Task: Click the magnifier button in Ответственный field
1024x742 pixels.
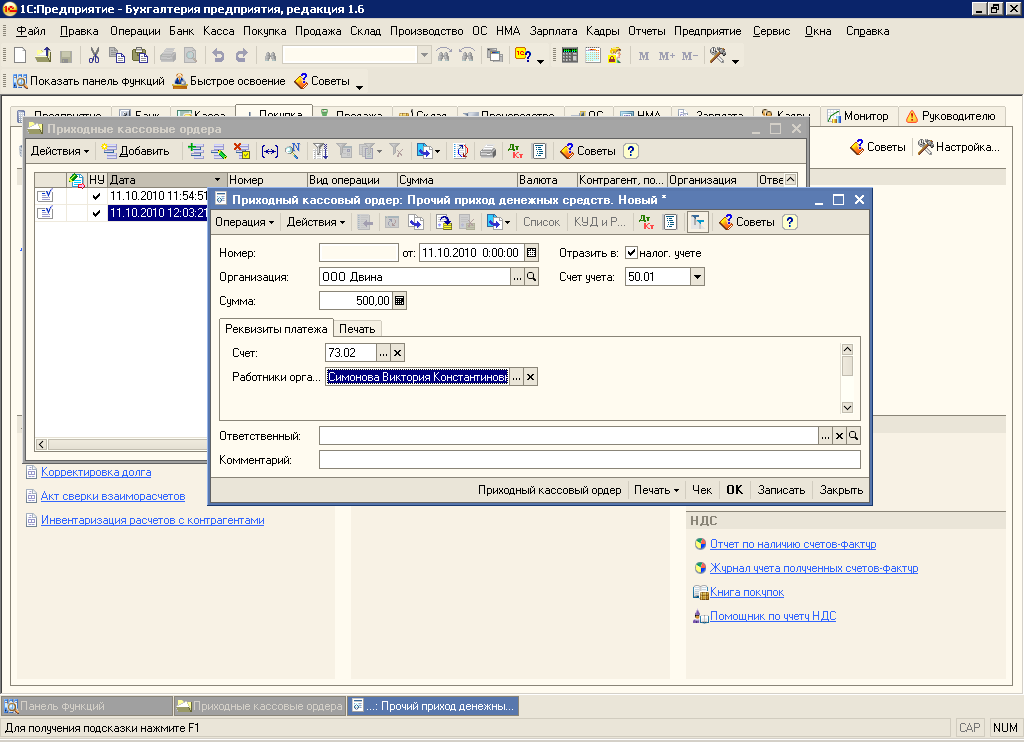Action: point(853,436)
